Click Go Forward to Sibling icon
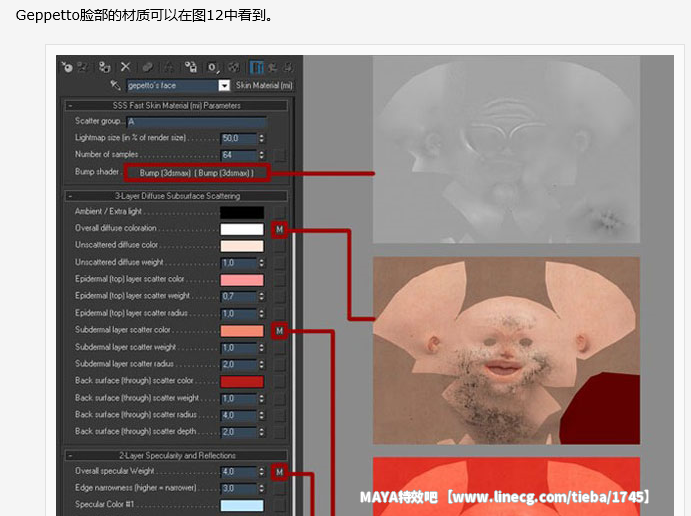The image size is (691, 516). tap(288, 67)
